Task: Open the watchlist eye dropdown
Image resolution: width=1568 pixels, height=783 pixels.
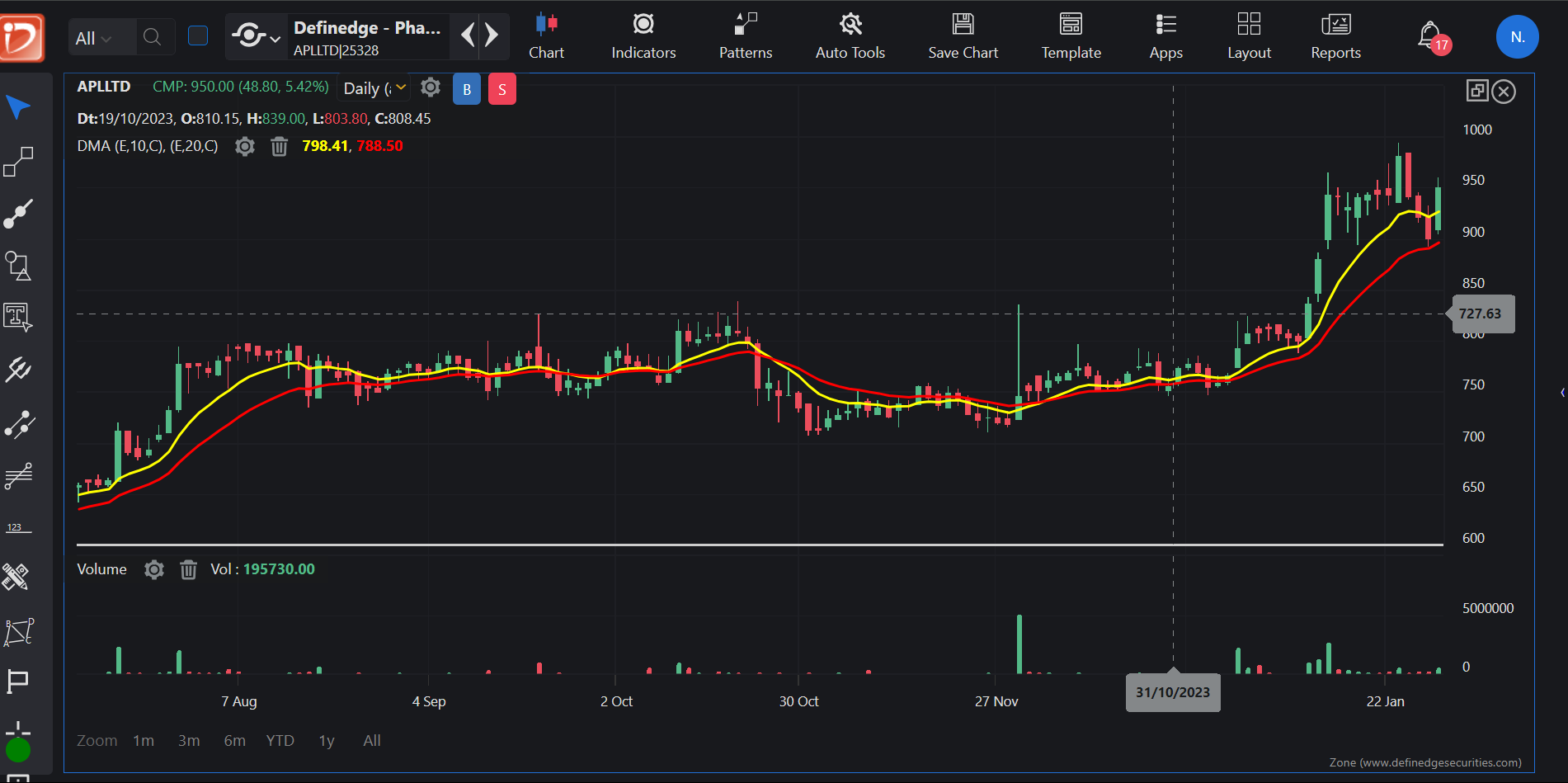Action: (x=256, y=35)
